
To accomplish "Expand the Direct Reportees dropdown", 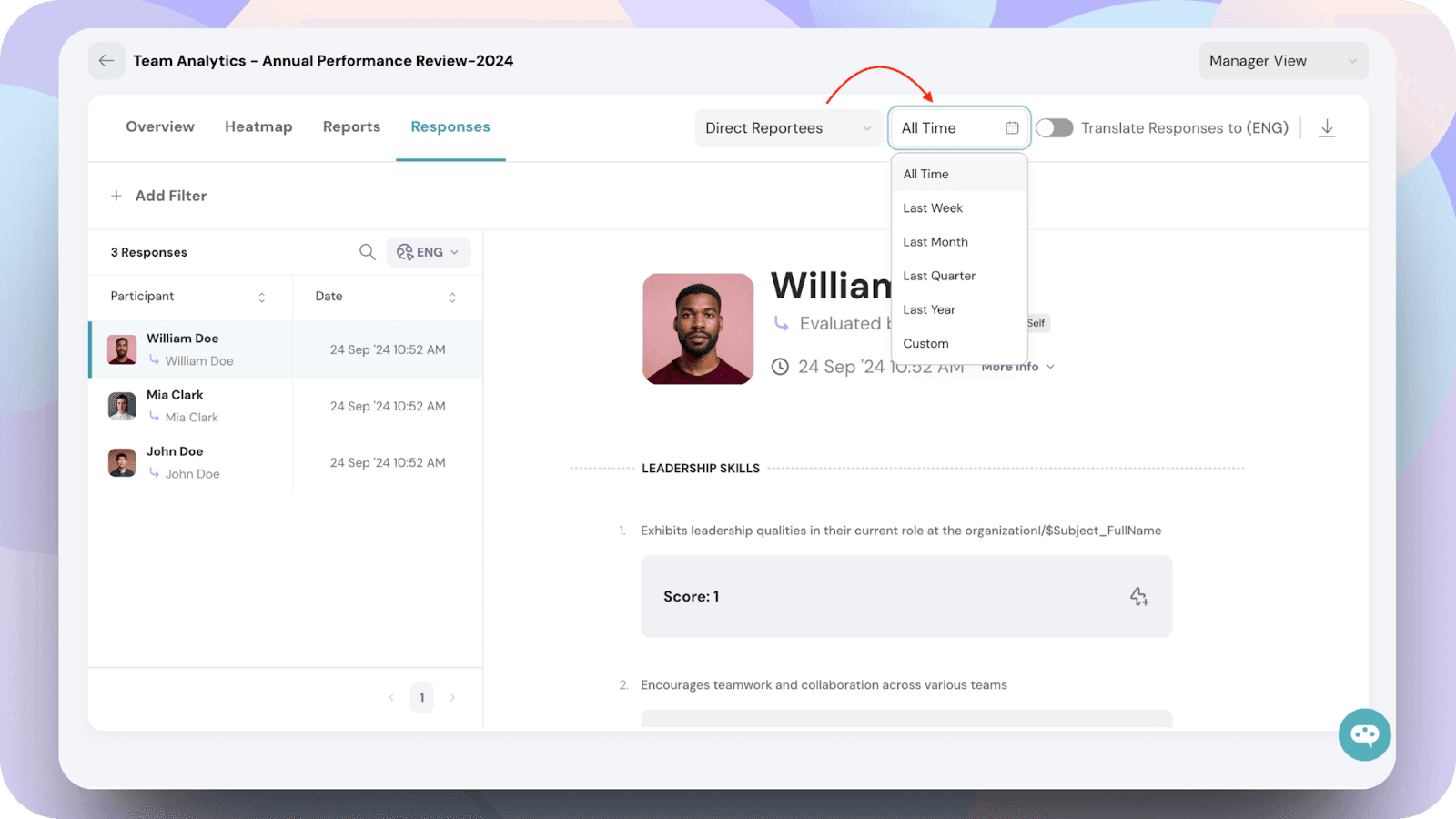I will click(787, 128).
